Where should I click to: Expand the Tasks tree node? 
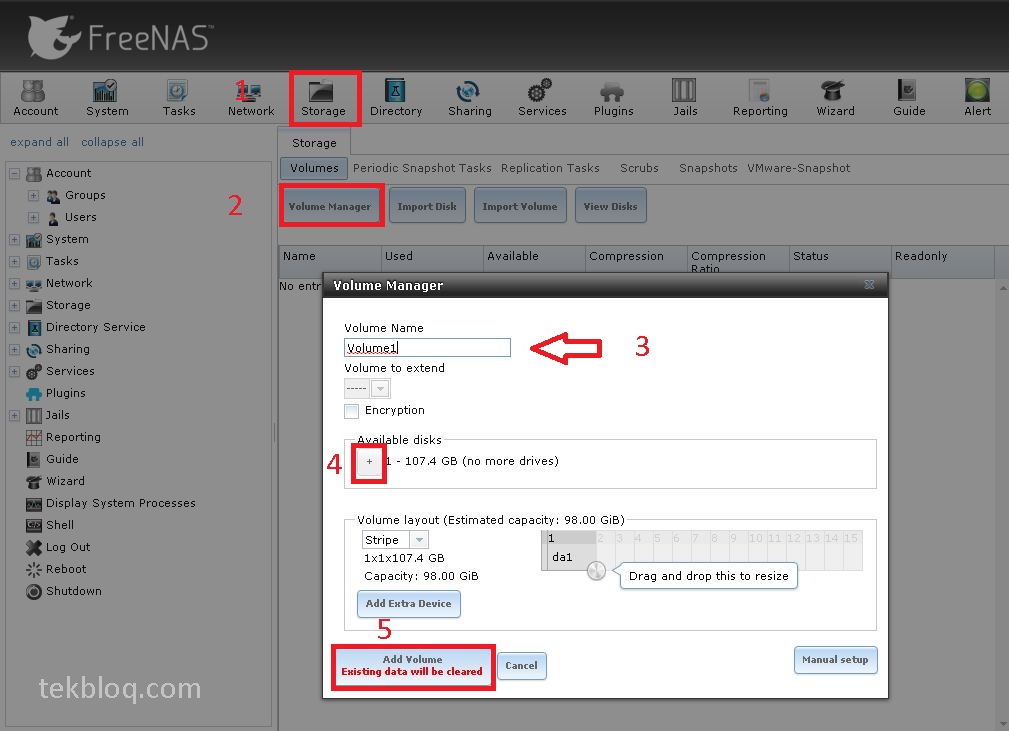[14, 261]
